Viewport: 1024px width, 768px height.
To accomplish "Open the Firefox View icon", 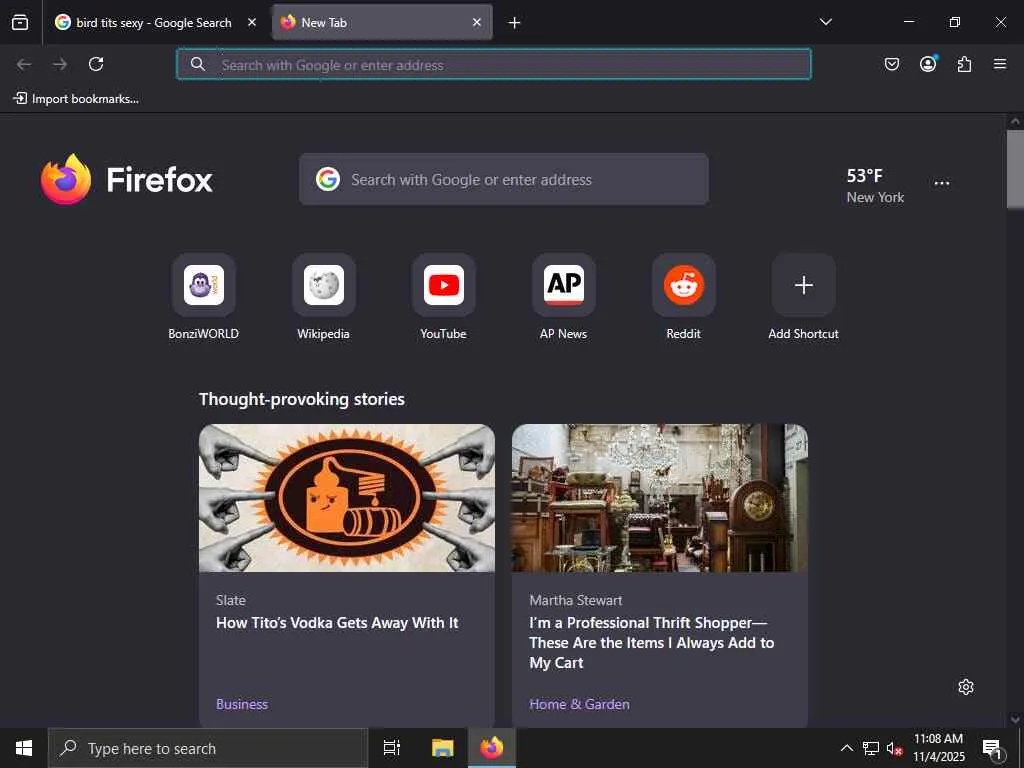I will point(20,22).
